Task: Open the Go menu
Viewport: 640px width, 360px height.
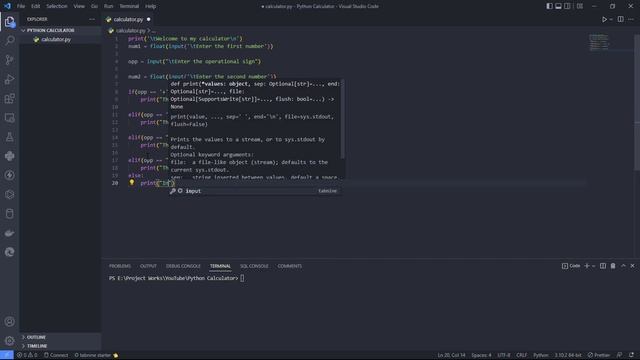Action: click(x=94, y=6)
